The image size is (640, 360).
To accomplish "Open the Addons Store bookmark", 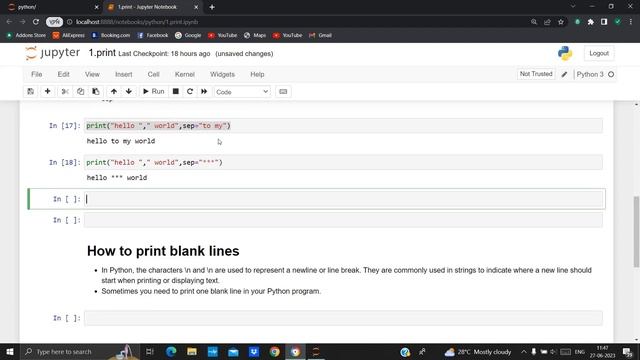I will 26,36.
